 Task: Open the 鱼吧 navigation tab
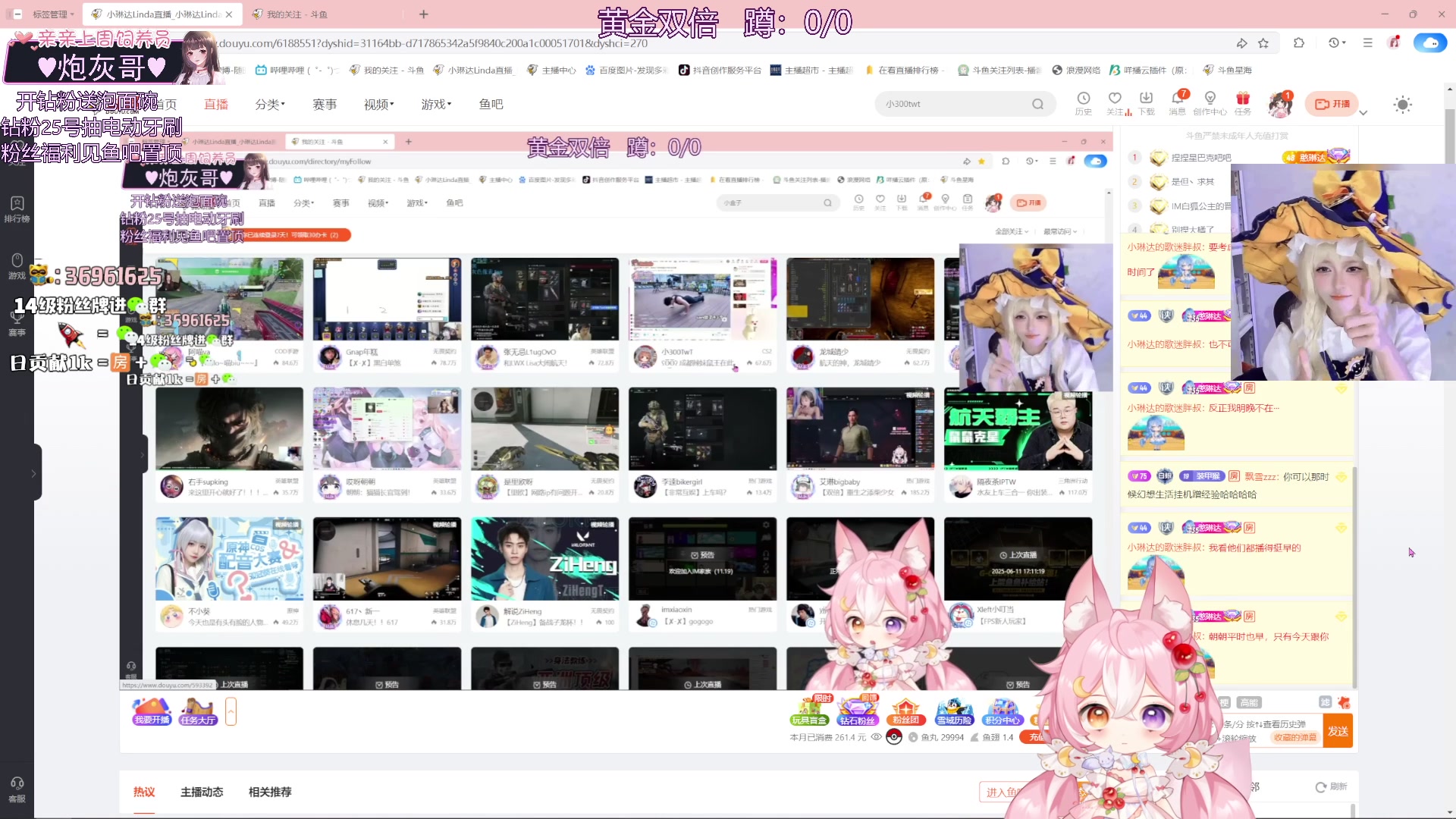(x=491, y=104)
